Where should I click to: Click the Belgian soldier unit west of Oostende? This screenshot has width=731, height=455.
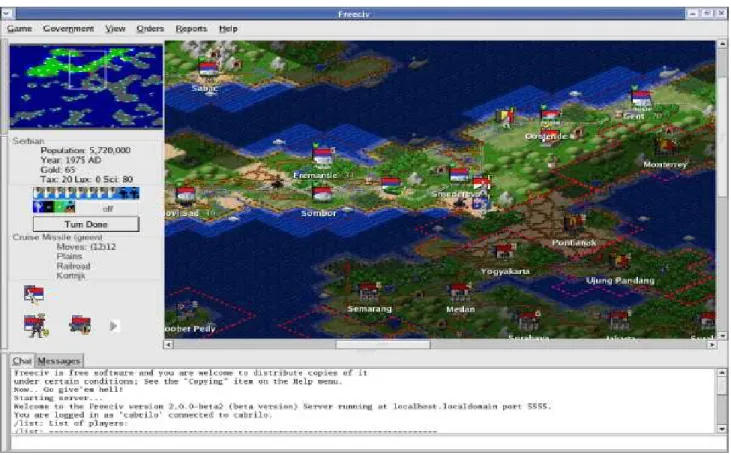coord(506,118)
